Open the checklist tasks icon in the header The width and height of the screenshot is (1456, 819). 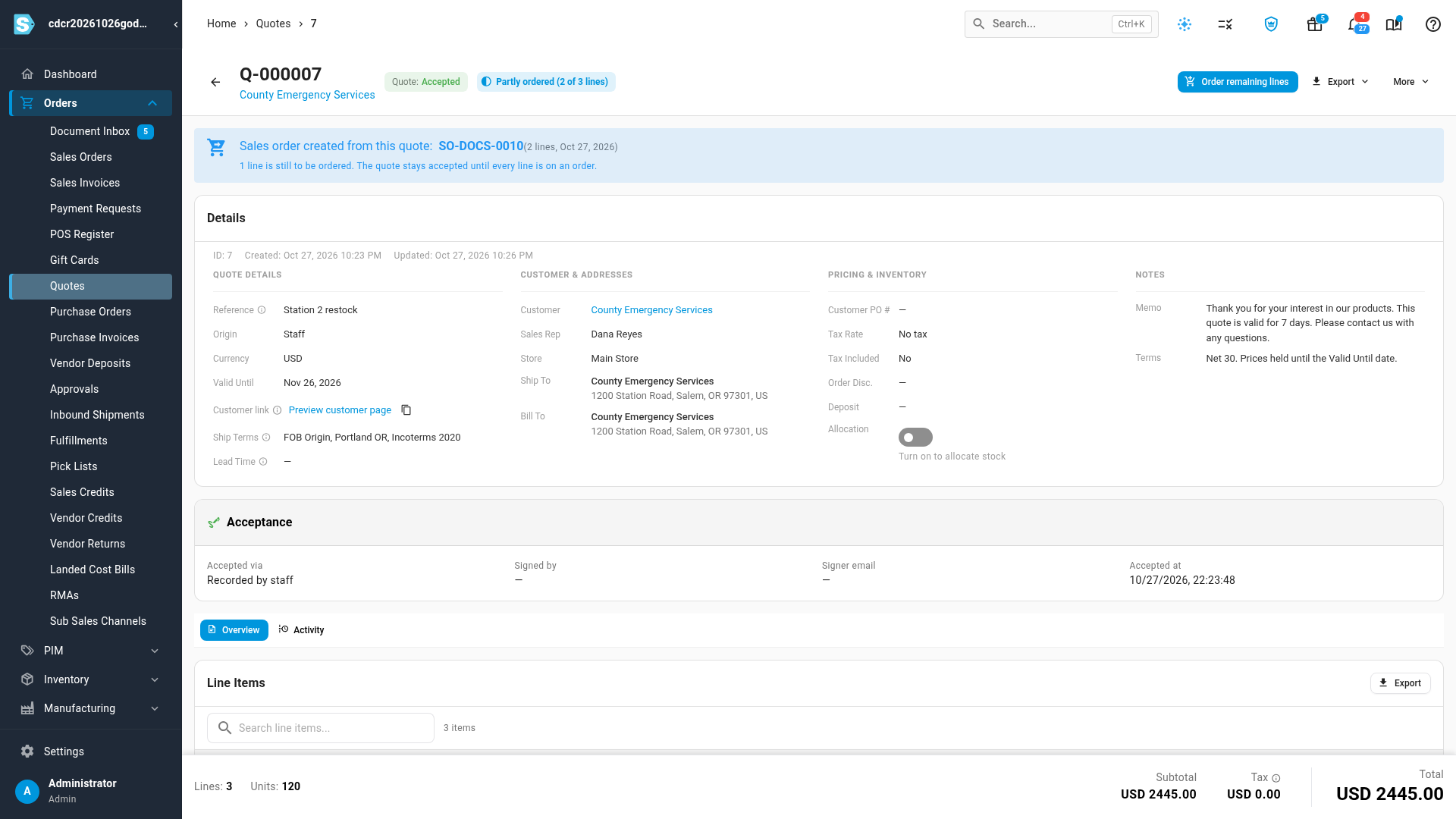(1225, 24)
